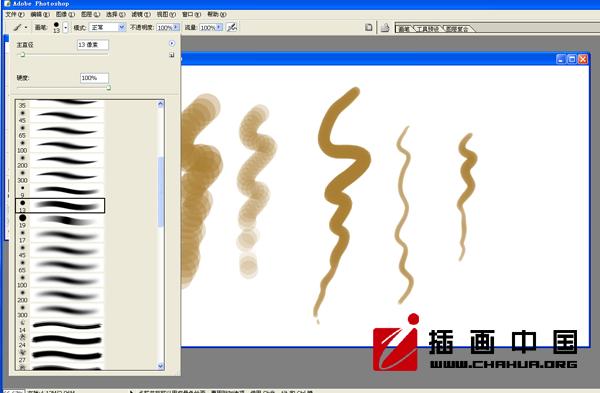This screenshot has height=393, width=600.
Task: Click the create new brush preset icon
Action: [172, 55]
